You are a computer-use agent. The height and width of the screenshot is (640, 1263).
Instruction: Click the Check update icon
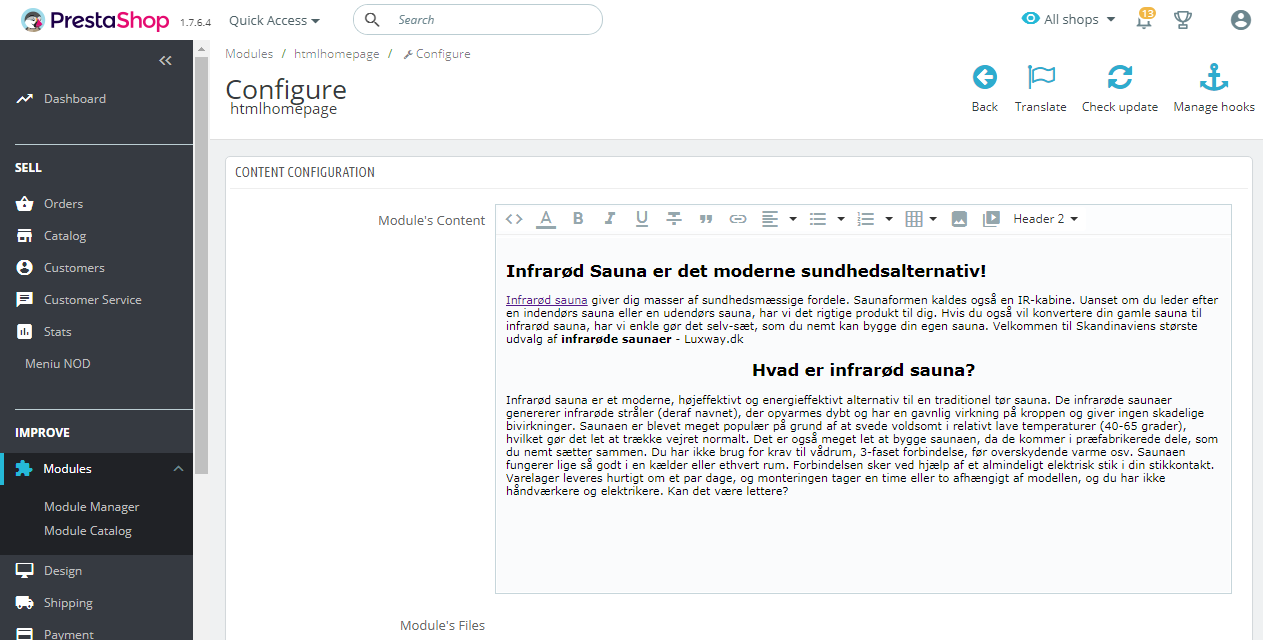coord(1120,77)
